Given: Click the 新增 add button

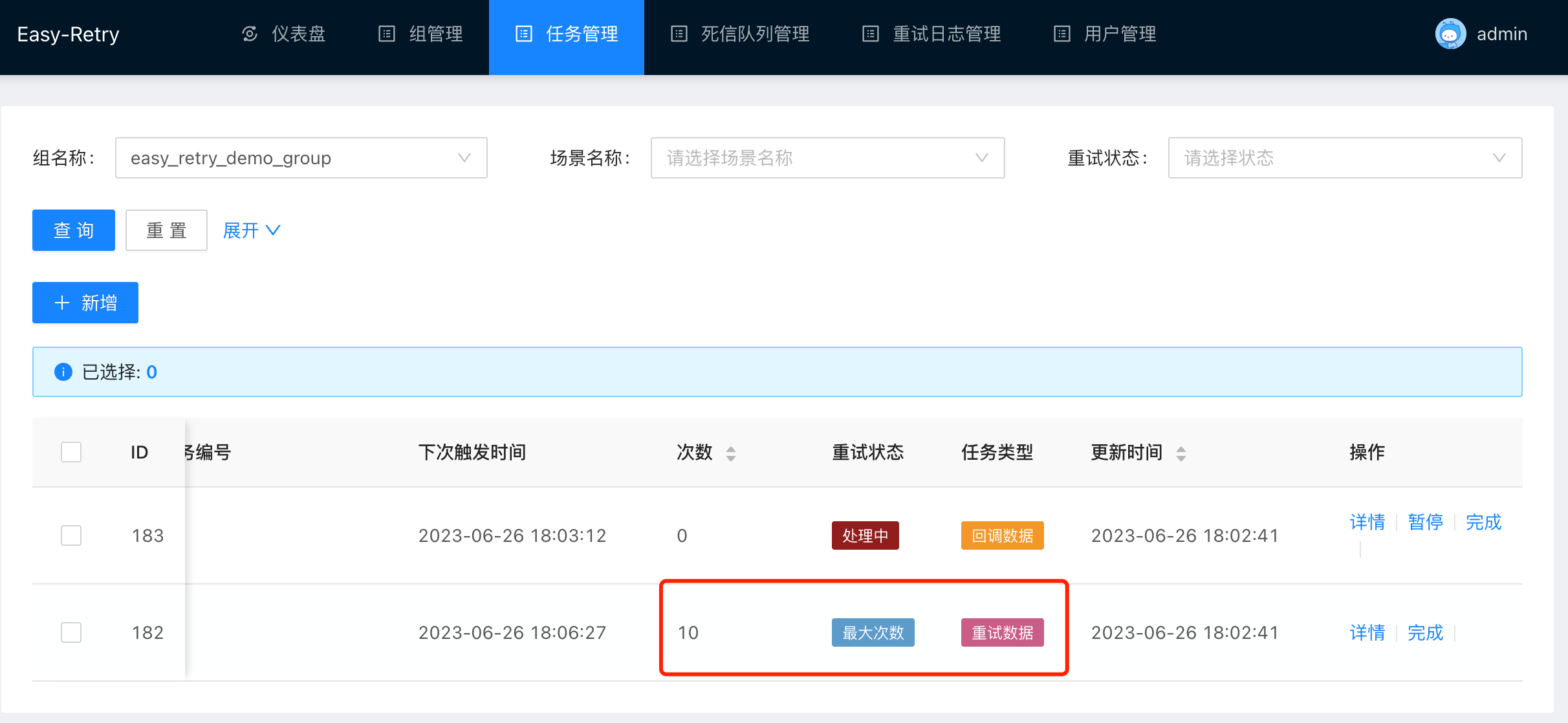Looking at the screenshot, I should point(85,303).
